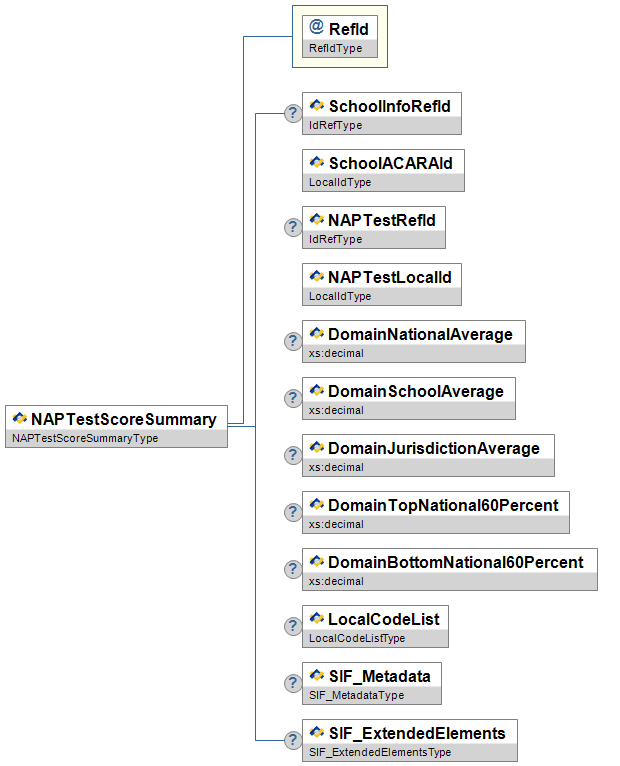Select the NAPTestScoreSummary root element

coord(123,419)
